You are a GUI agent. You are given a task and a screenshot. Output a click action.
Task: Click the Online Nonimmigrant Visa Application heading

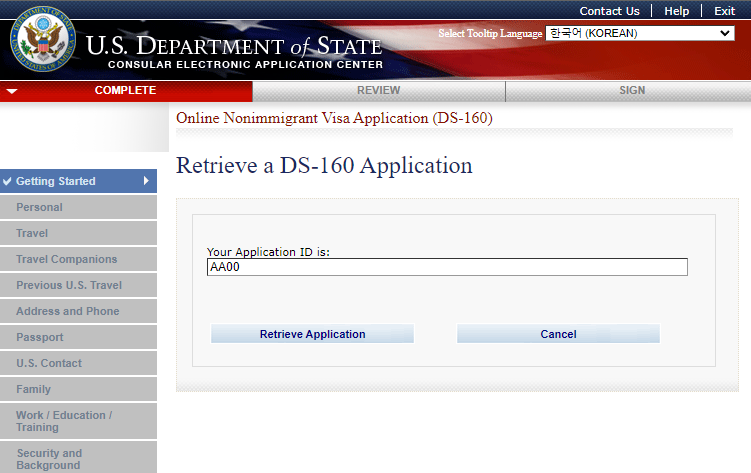point(334,118)
